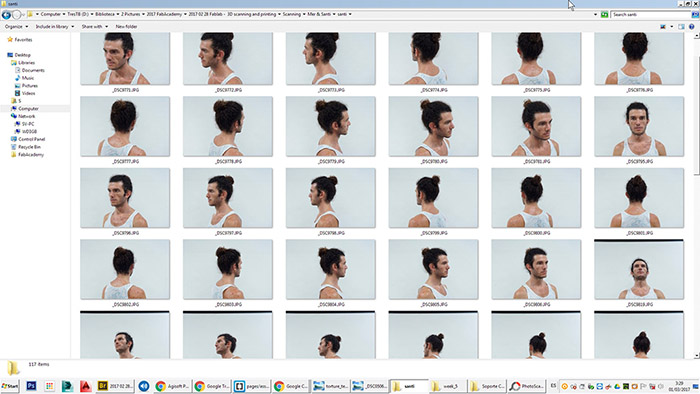Open the week_5 folder taskbar button
Screen dimensions: 700x394
coord(448,386)
